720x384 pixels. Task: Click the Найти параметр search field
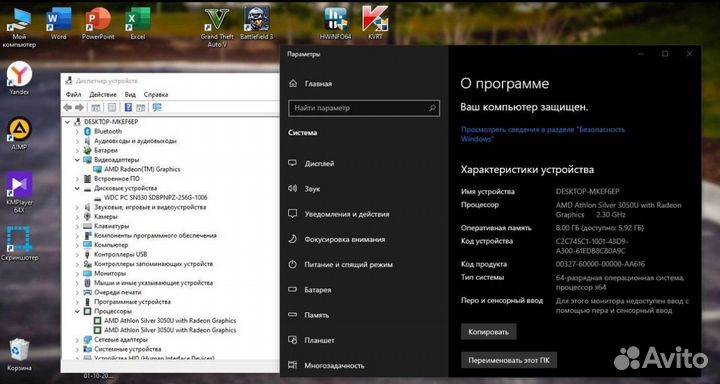pos(364,108)
